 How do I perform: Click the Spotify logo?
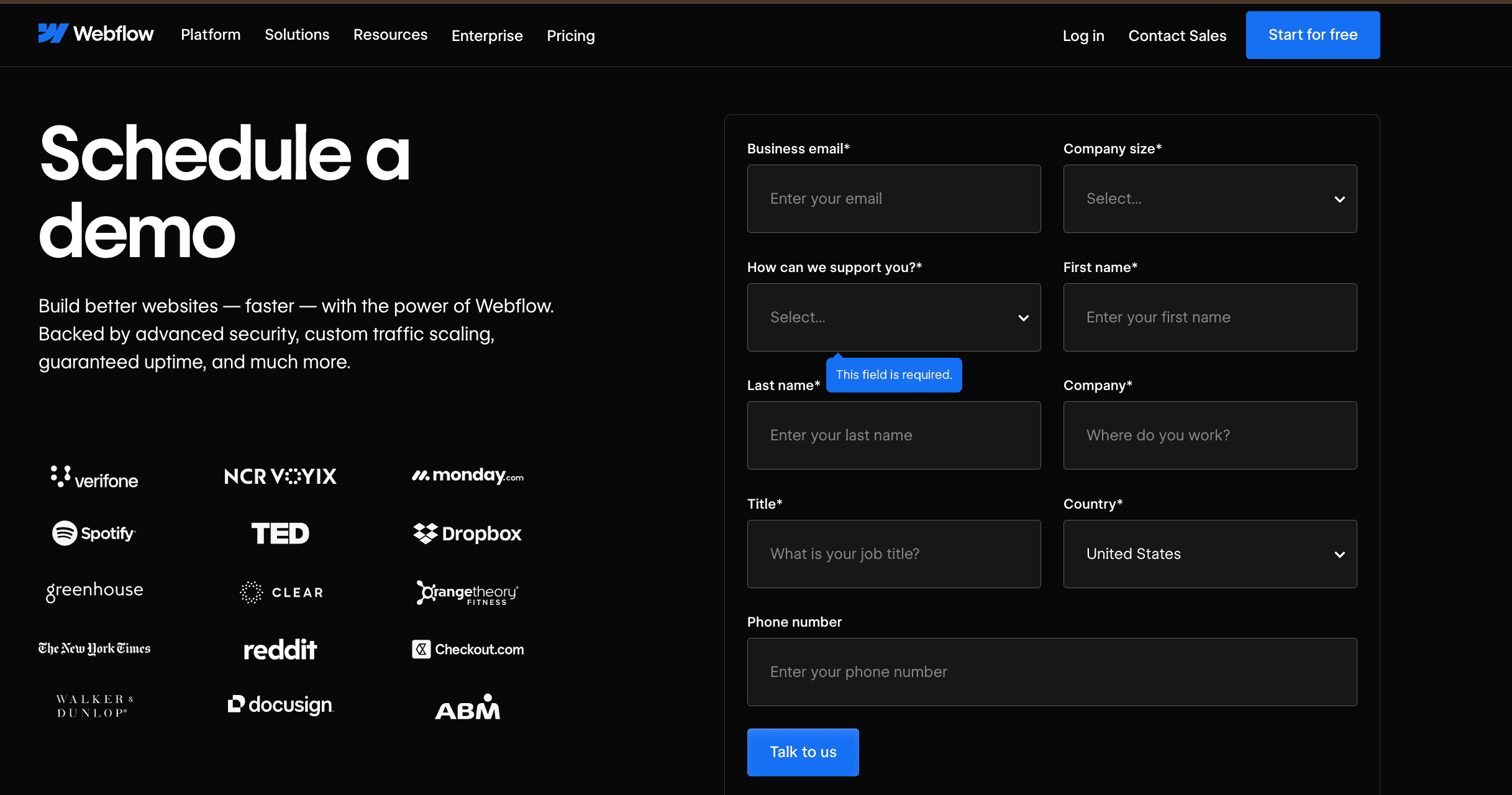pos(94,532)
